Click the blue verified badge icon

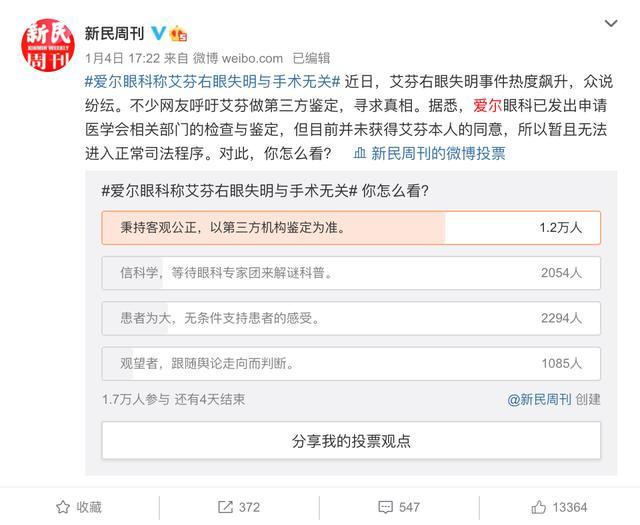157,33
